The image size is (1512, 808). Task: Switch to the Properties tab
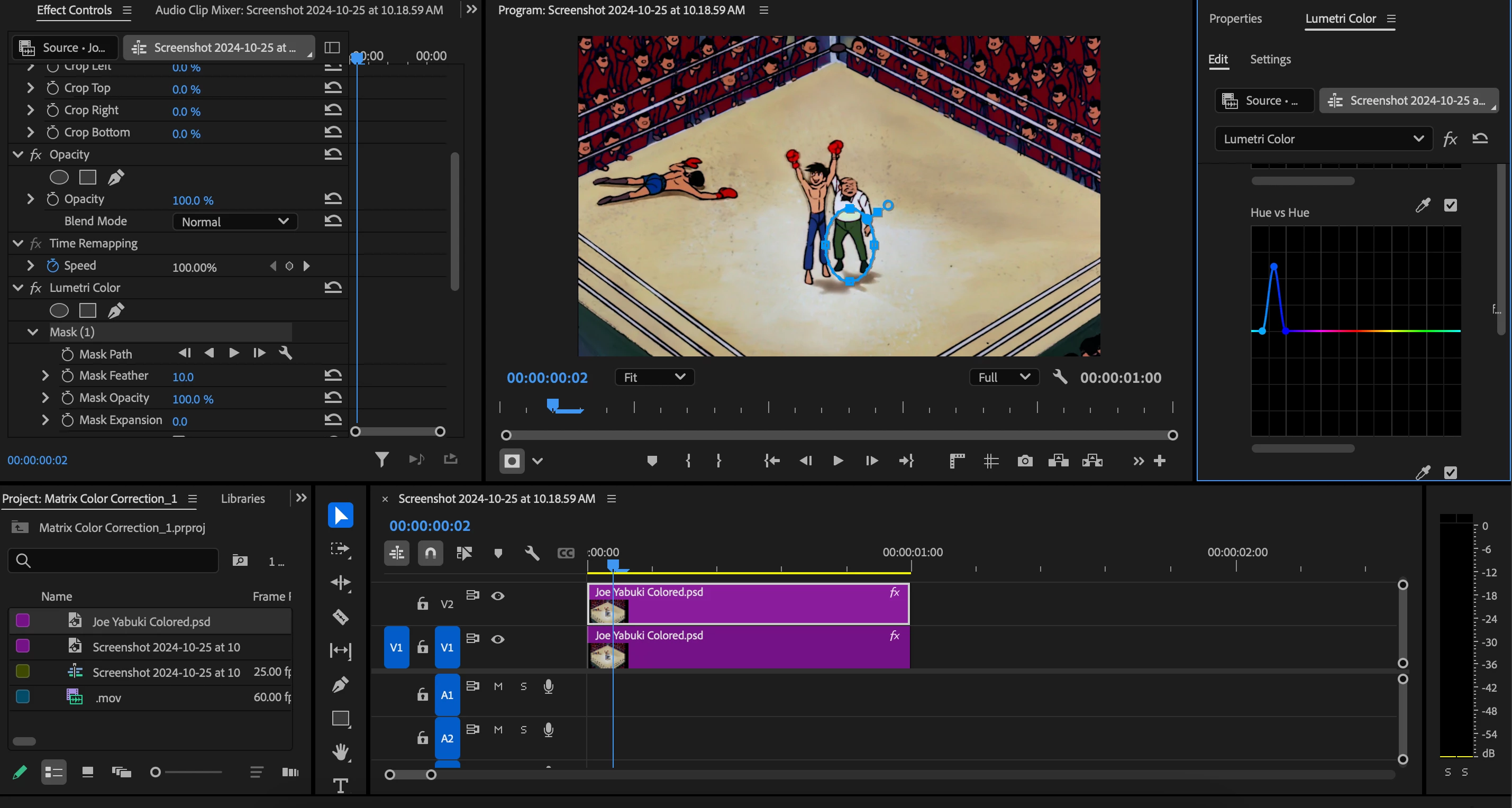pos(1235,19)
